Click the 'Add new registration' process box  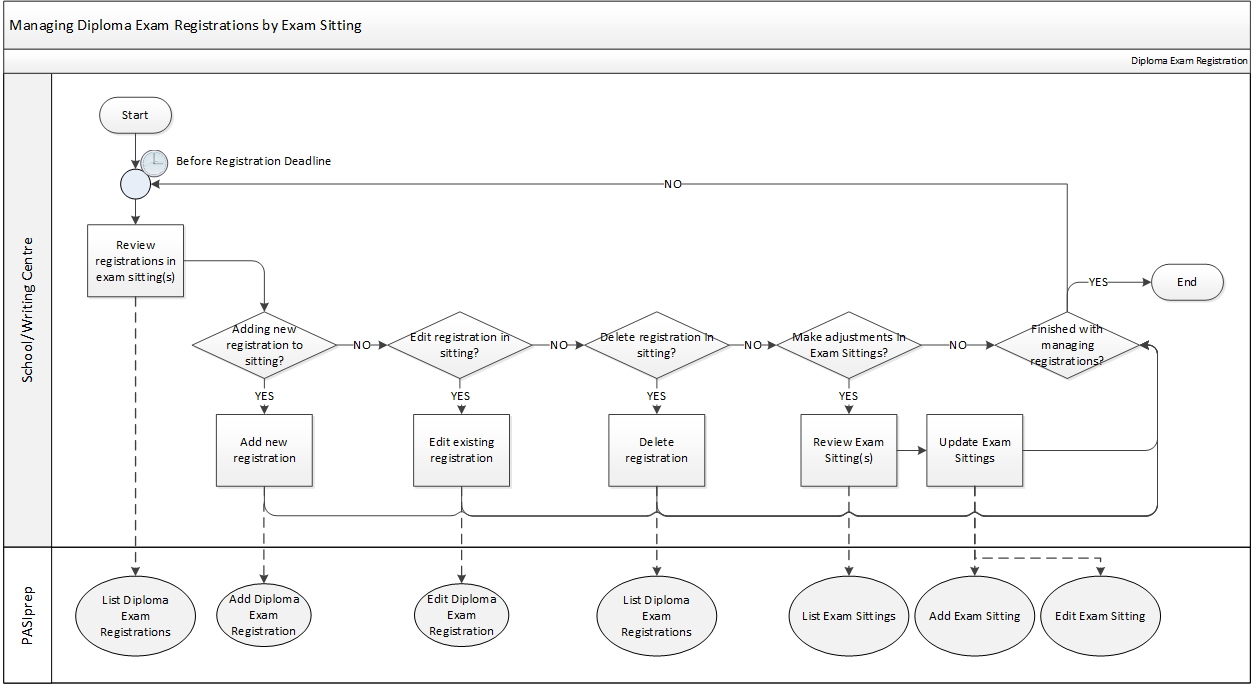265,450
